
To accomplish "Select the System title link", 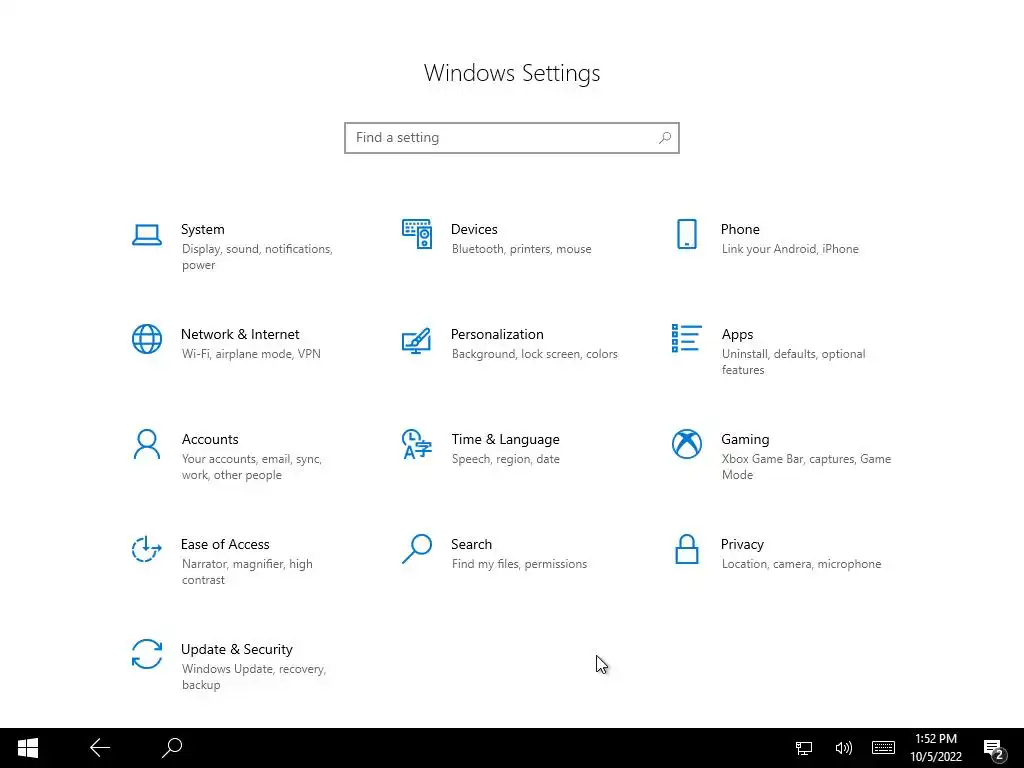I will point(202,229).
